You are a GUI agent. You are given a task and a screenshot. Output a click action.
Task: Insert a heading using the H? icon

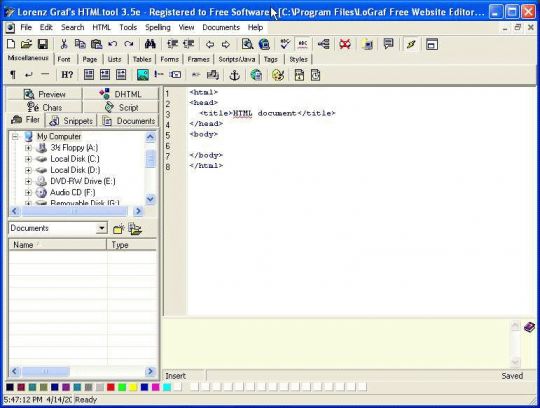pyautogui.click(x=67, y=74)
